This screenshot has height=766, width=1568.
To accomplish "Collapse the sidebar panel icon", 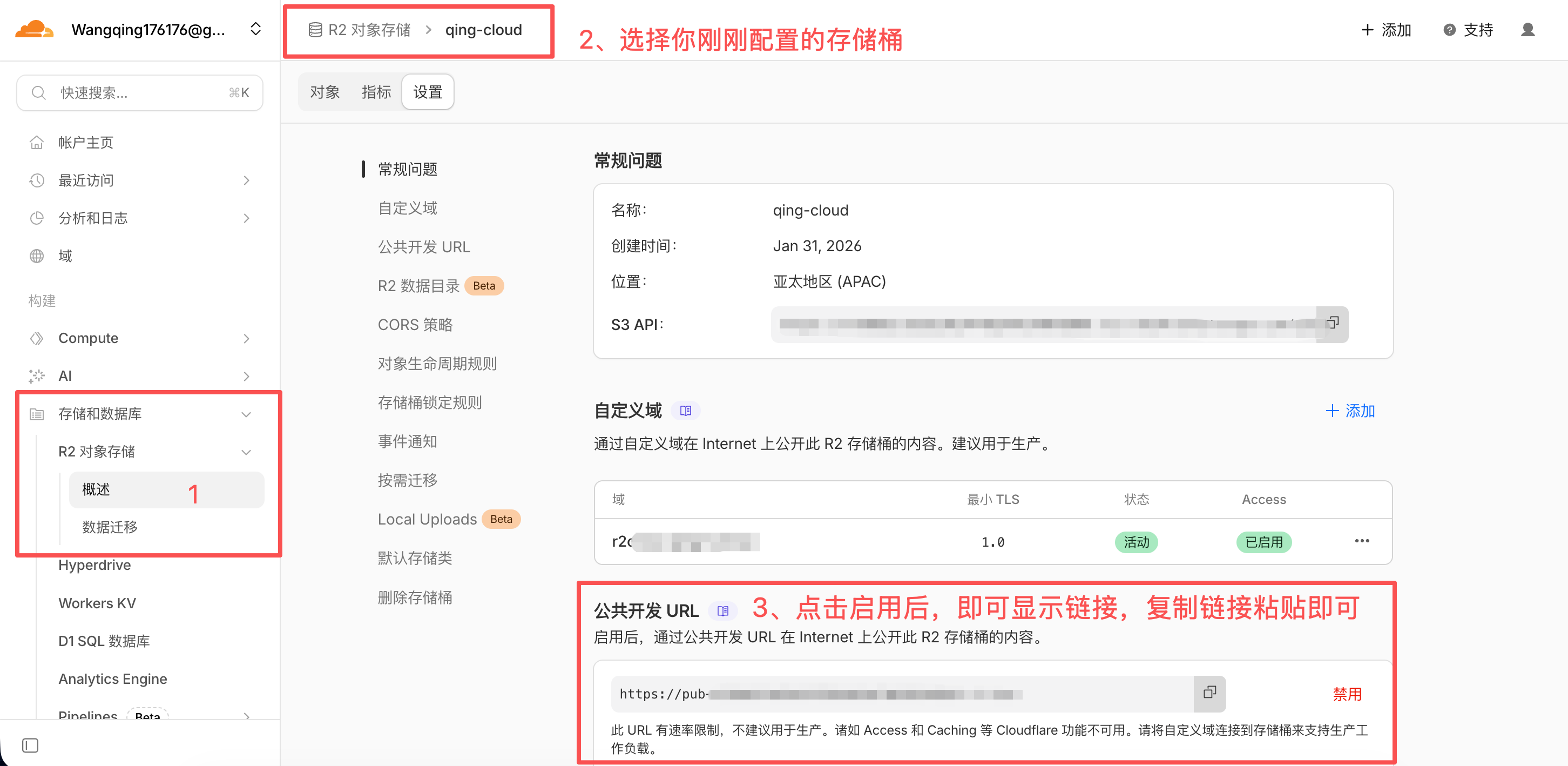I will tap(30, 745).
